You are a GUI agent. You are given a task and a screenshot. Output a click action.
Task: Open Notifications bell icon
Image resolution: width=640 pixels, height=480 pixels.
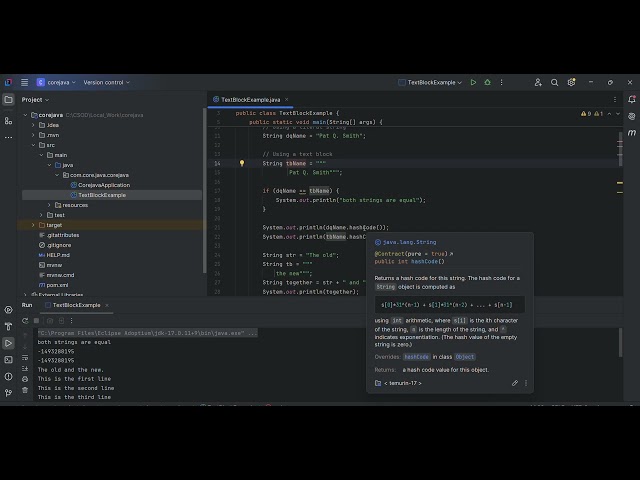click(x=632, y=99)
